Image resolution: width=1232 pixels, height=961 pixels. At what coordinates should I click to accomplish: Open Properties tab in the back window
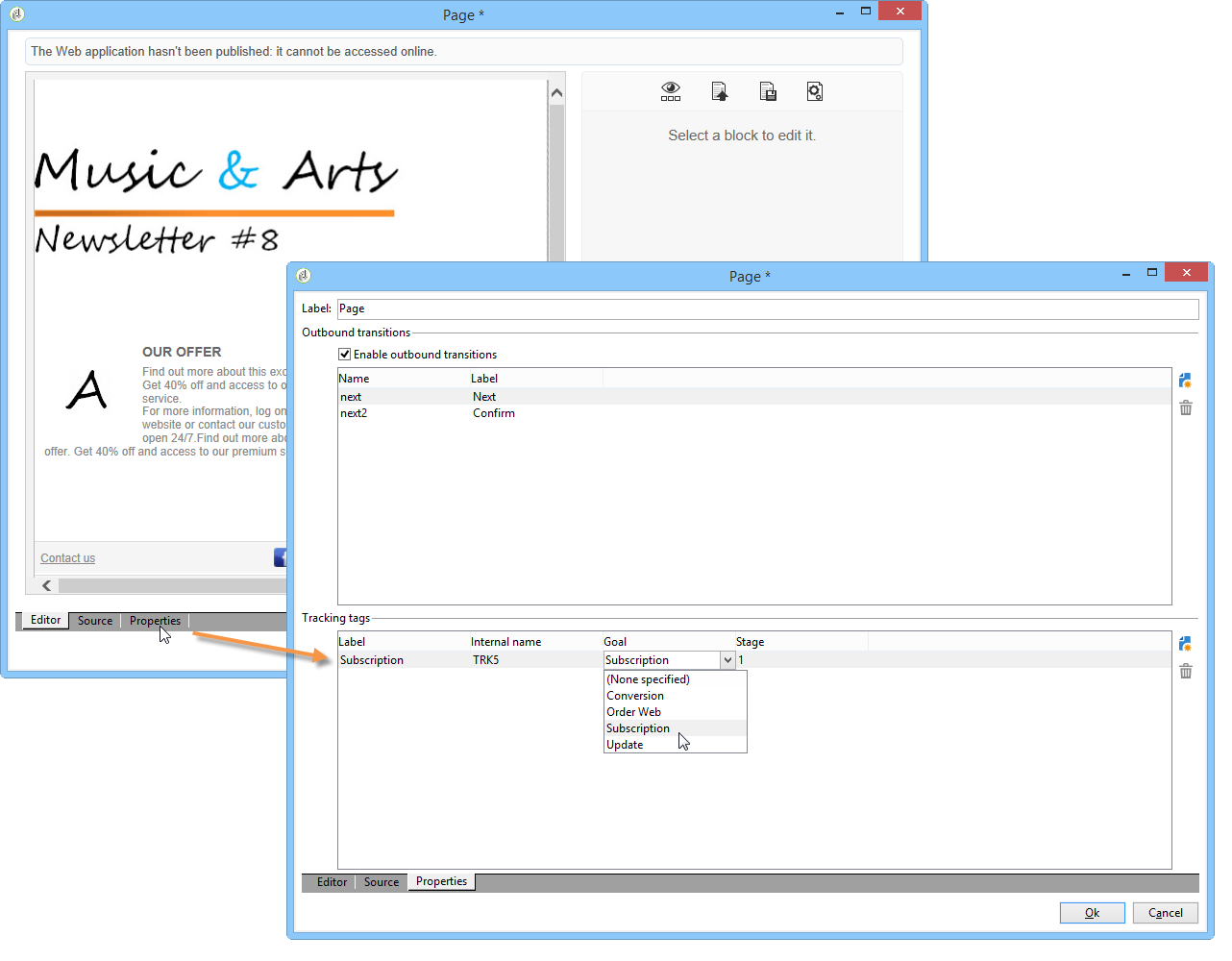[156, 621]
